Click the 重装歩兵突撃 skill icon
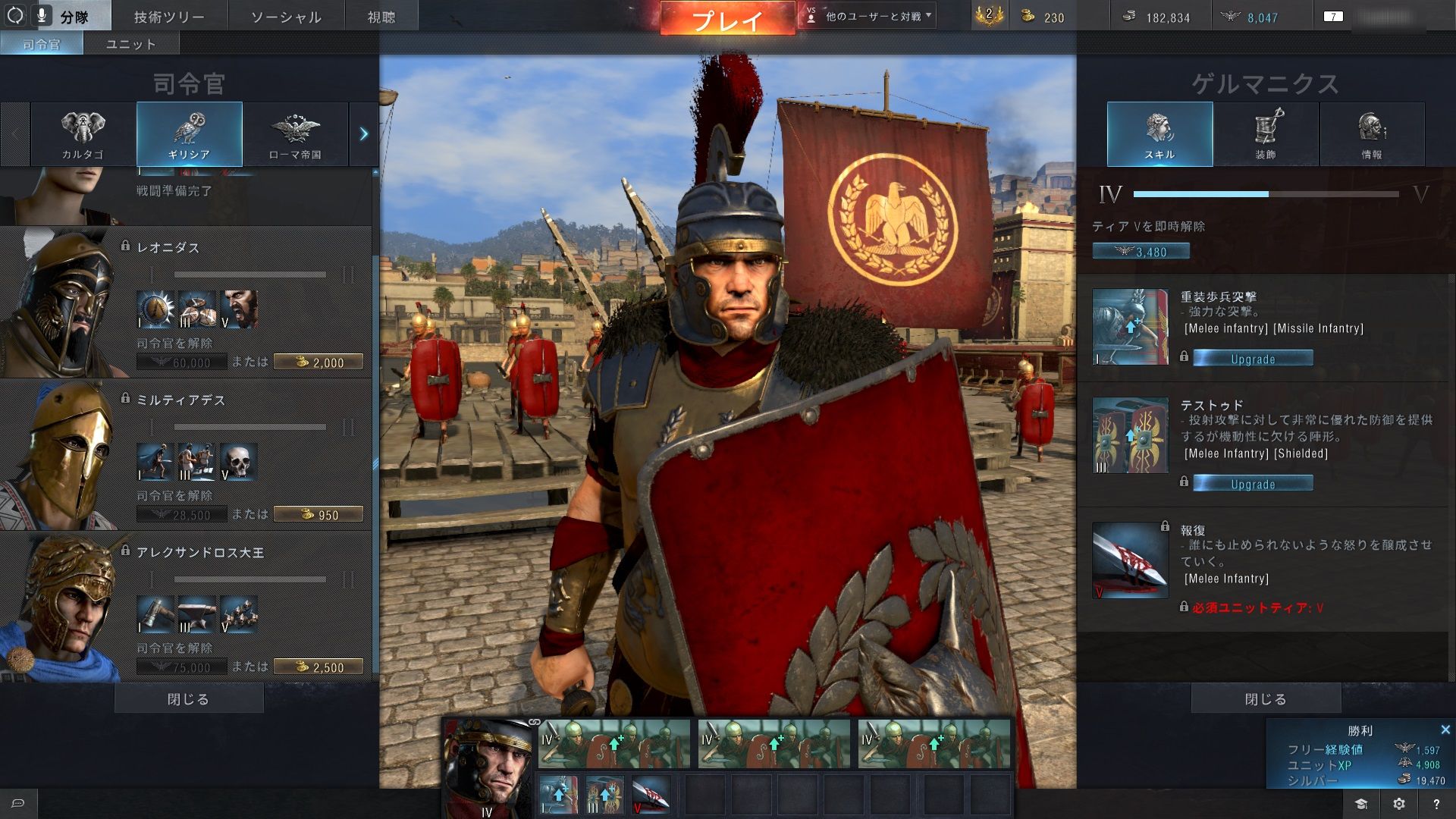 tap(1130, 327)
